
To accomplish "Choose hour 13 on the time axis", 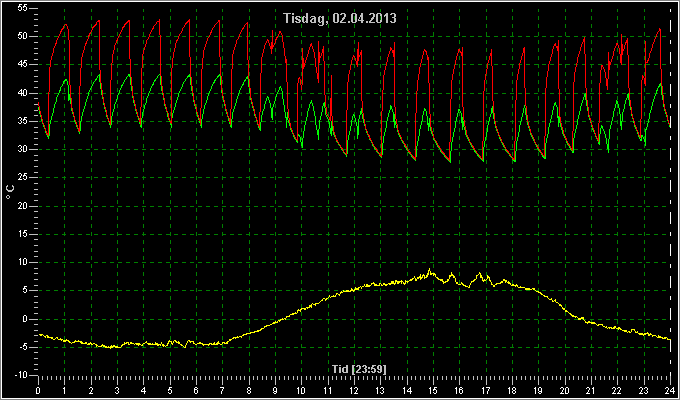I will (x=380, y=390).
